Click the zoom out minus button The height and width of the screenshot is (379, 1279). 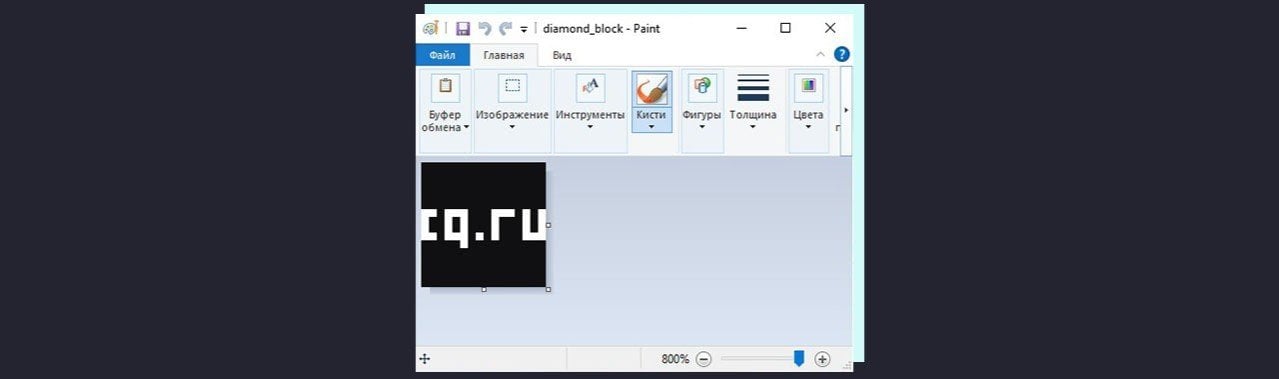point(703,358)
